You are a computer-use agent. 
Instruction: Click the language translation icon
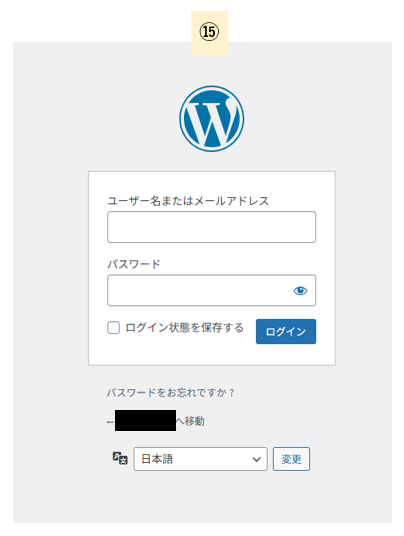120,458
